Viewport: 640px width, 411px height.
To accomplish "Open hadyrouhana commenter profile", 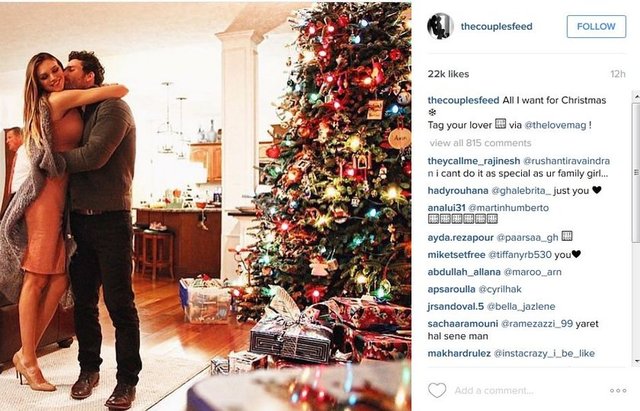I will click(x=458, y=191).
